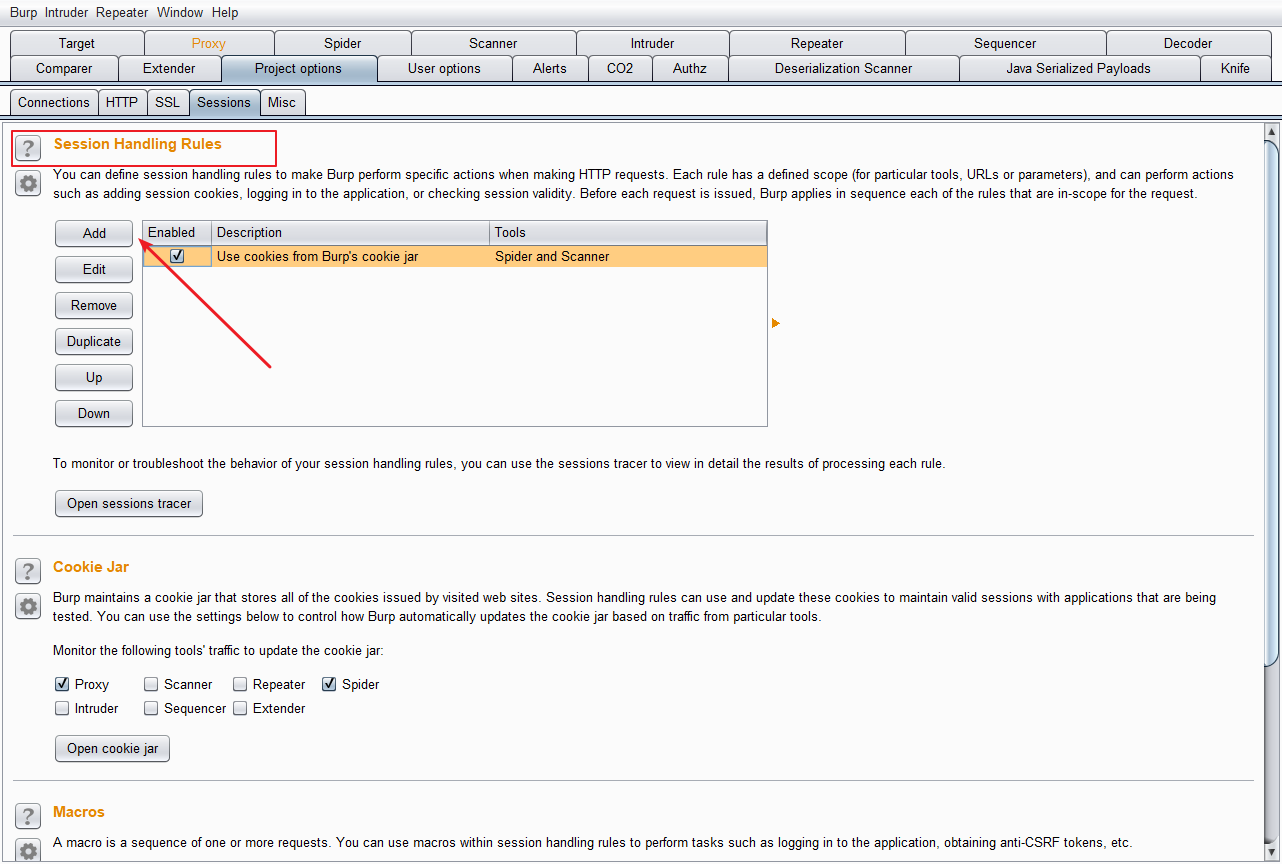This screenshot has height=864, width=1282.
Task: Click the Cookie Jar help question icon
Action: (x=28, y=571)
